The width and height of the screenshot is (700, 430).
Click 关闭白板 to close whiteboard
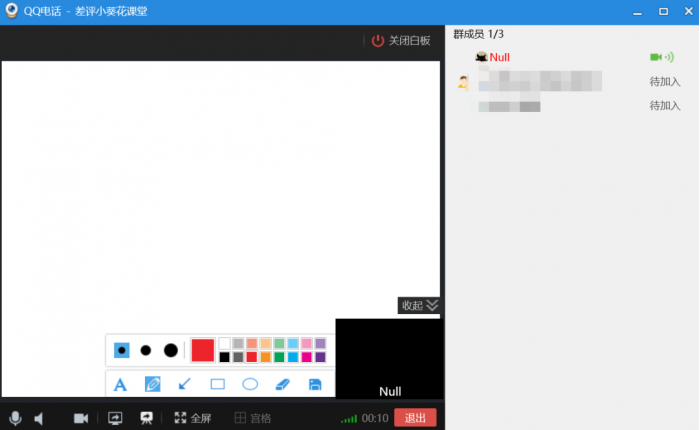[x=401, y=41]
